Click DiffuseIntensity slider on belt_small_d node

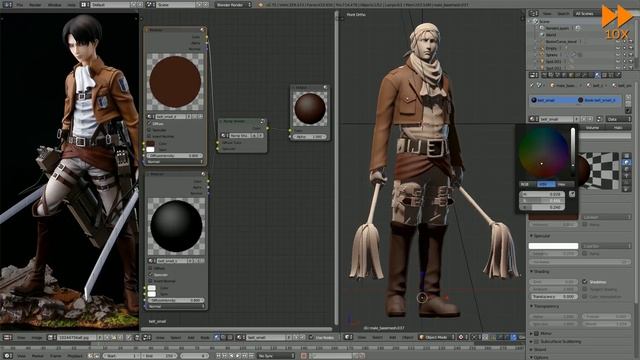pyautogui.click(x=175, y=156)
